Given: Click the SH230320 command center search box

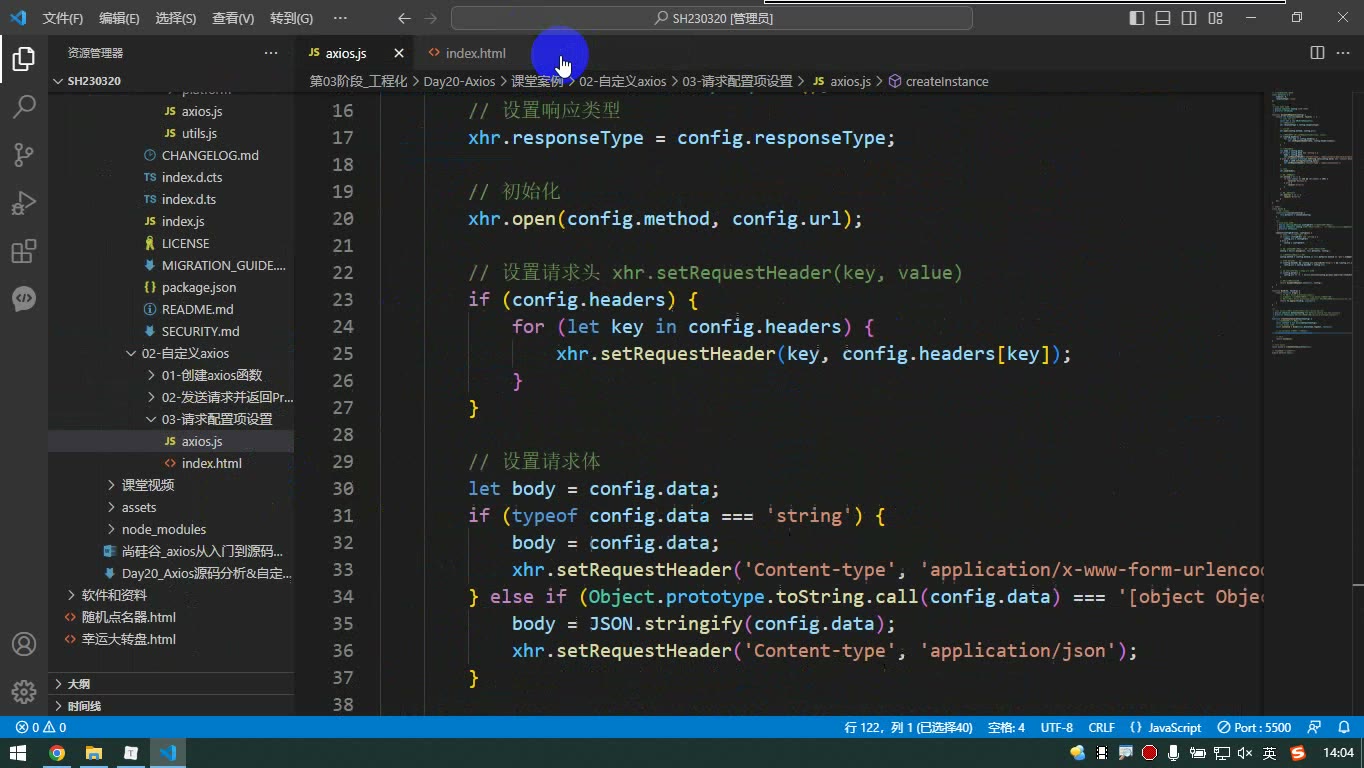Looking at the screenshot, I should 712,18.
